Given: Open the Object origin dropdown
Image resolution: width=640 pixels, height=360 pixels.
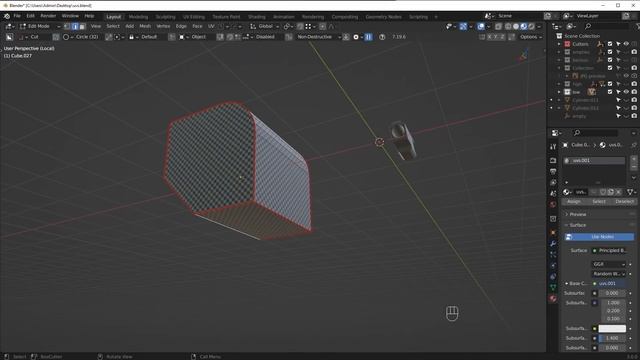Looking at the screenshot, I should pyautogui.click(x=196, y=37).
